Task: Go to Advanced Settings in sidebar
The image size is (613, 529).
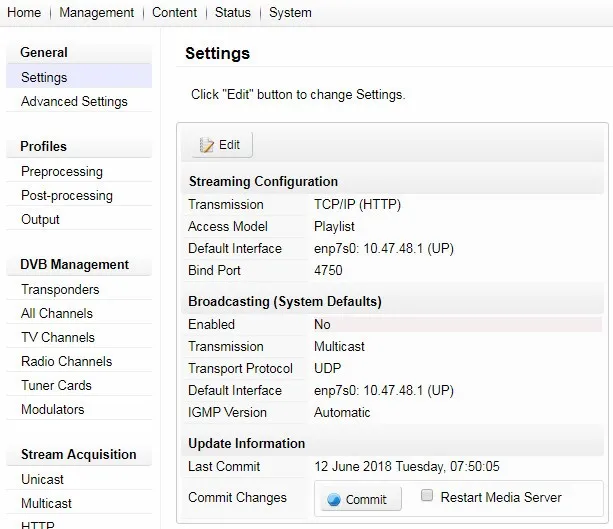Action: pos(74,101)
